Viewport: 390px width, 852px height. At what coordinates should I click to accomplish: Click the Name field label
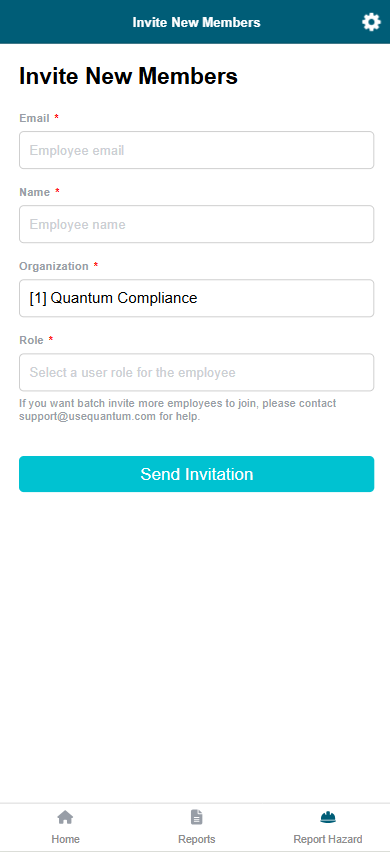point(35,192)
